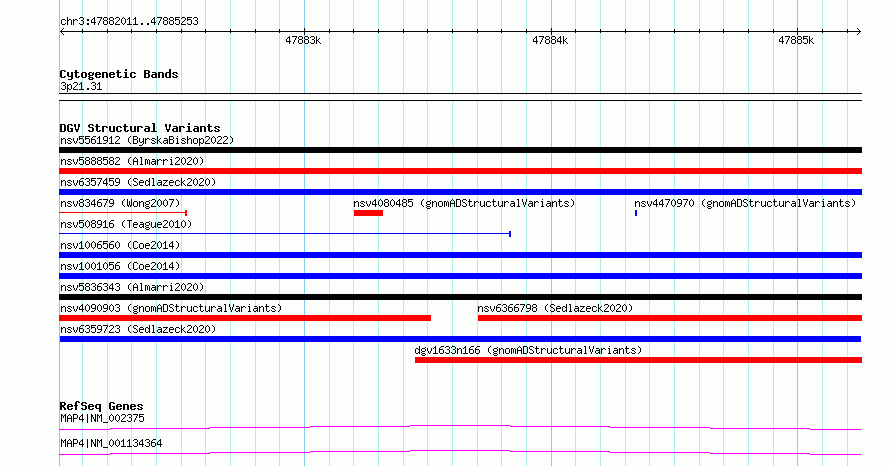Open nsv6357459 (Sedlazeck2020) variant label
The height and width of the screenshot is (466, 890).
tap(138, 182)
